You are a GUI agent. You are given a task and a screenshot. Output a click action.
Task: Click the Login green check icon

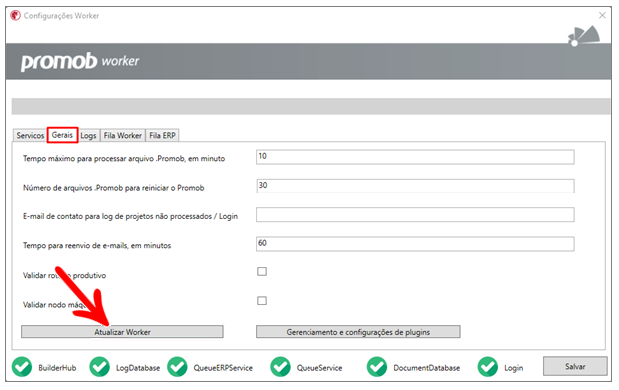pos(488,367)
